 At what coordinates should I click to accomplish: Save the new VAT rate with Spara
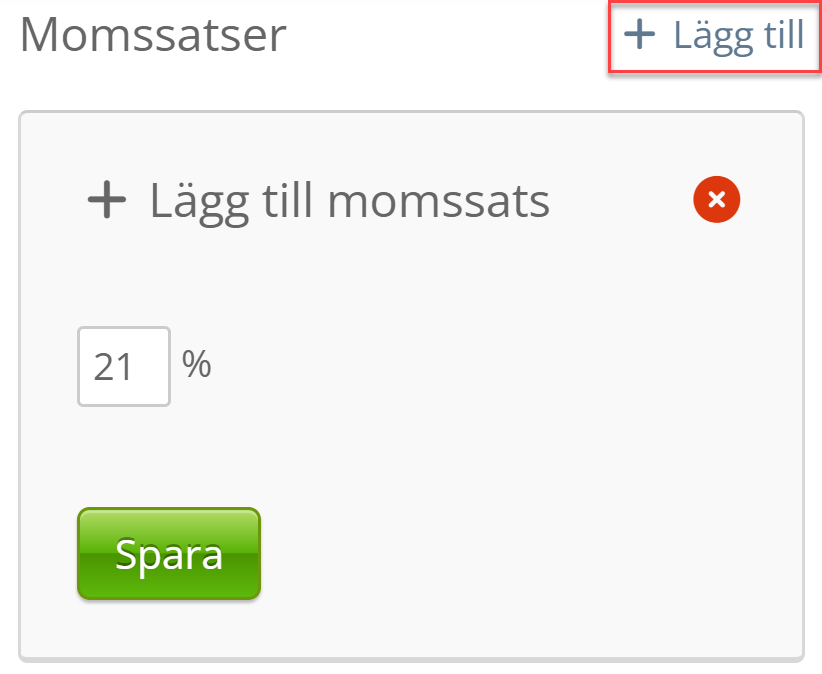[168, 553]
